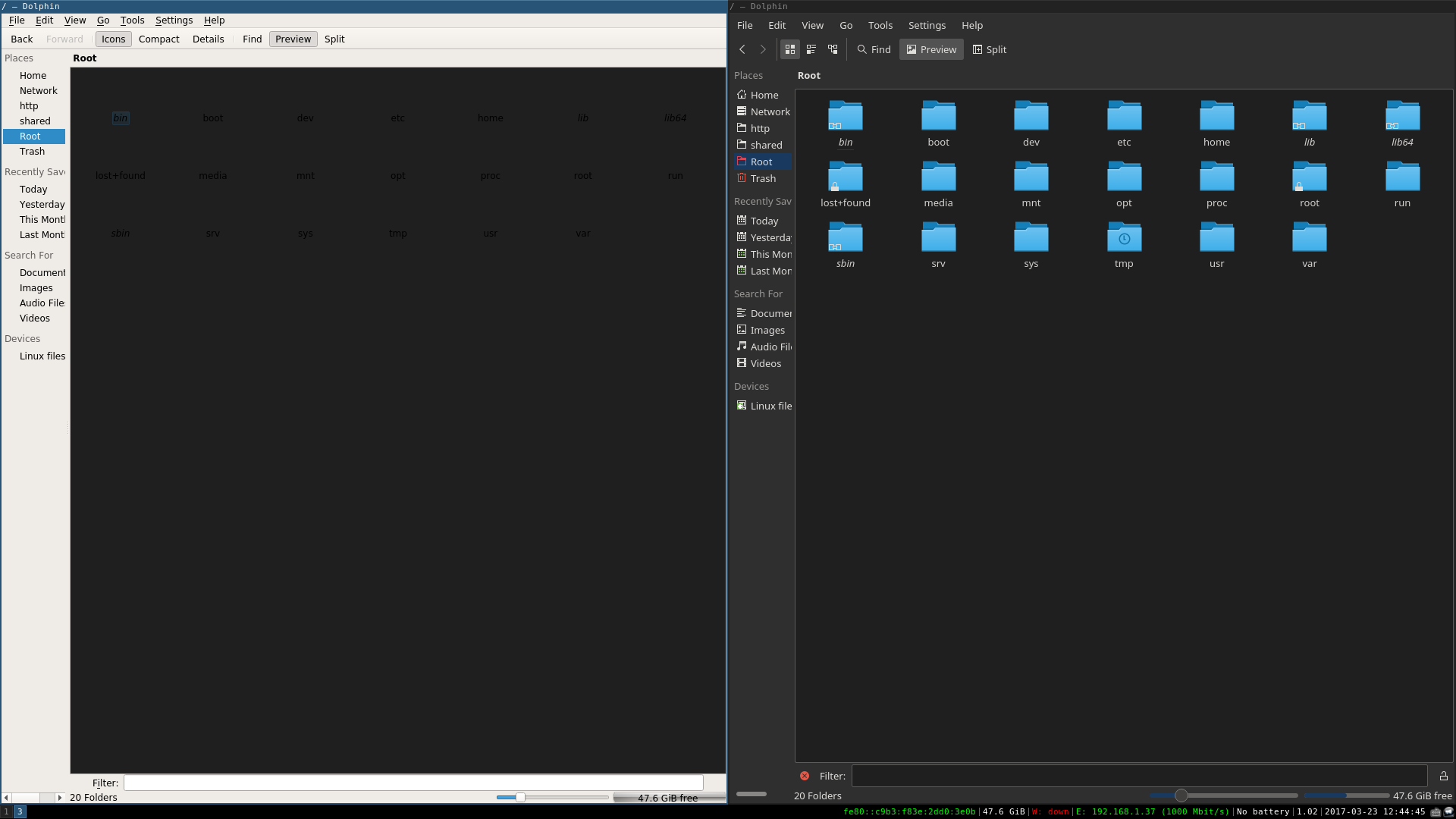Viewport: 1456px width, 819px height.
Task: Select Details view mode in left Dolphin window
Action: (x=209, y=39)
